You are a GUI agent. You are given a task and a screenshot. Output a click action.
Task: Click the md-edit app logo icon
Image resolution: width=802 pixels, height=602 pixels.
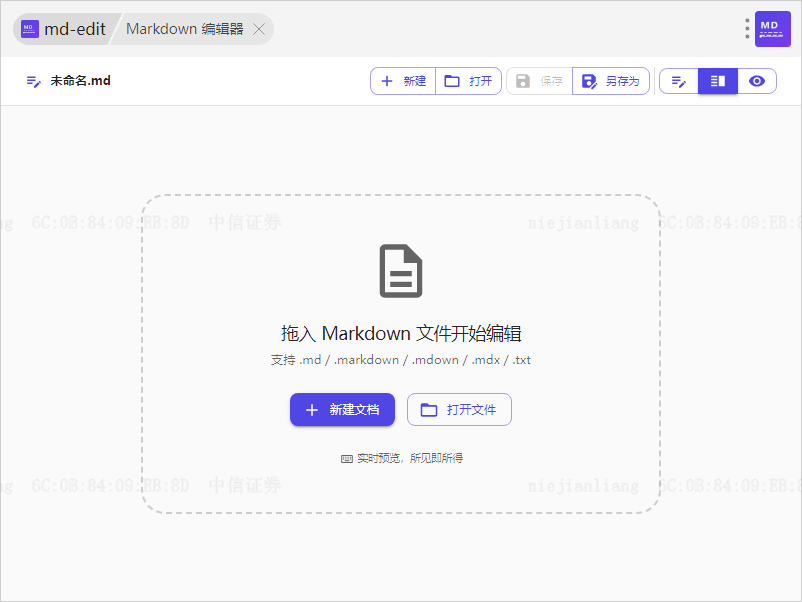(x=30, y=29)
